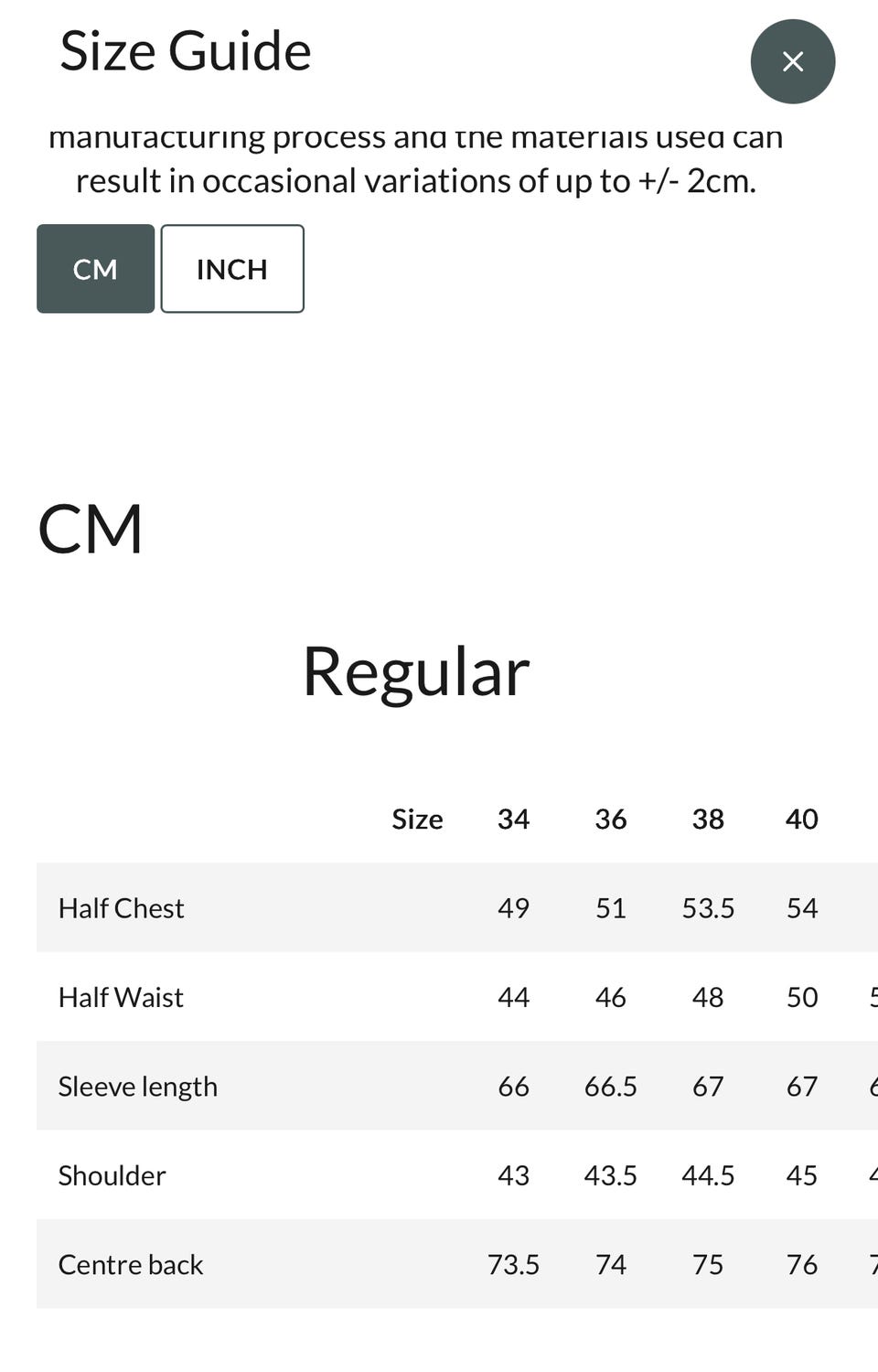Select the size 40 column header

pyautogui.click(x=802, y=819)
